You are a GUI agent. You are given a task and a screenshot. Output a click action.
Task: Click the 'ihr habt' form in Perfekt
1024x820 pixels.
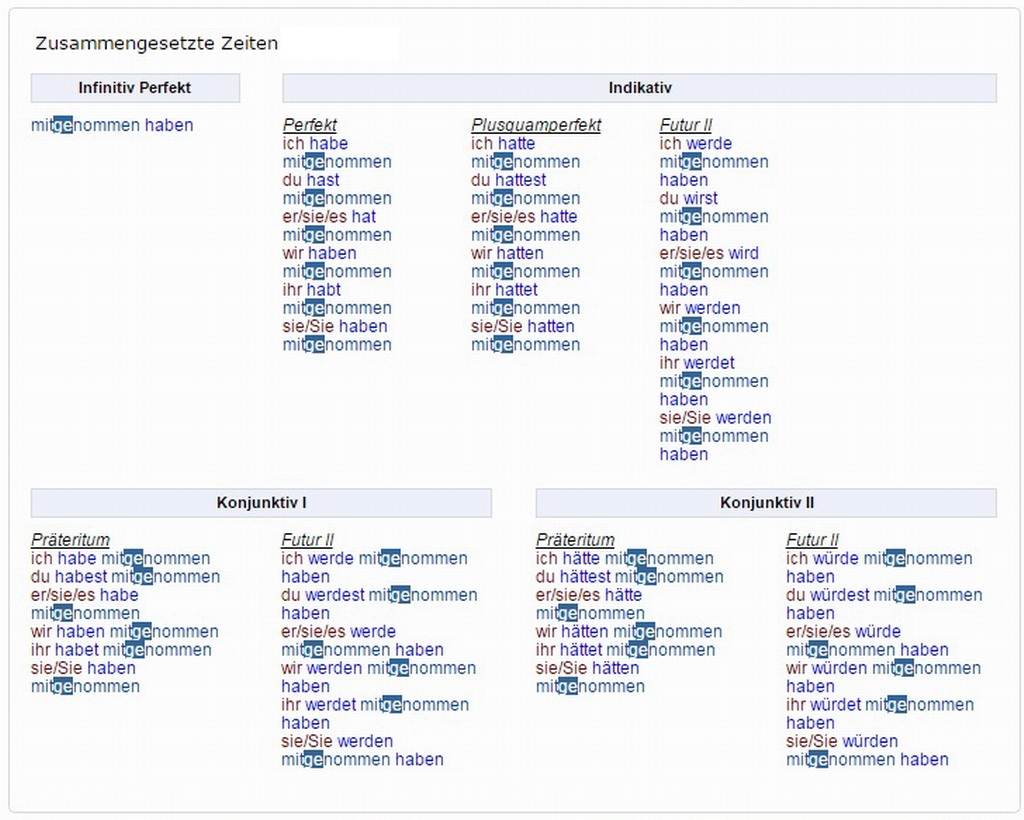coord(312,290)
